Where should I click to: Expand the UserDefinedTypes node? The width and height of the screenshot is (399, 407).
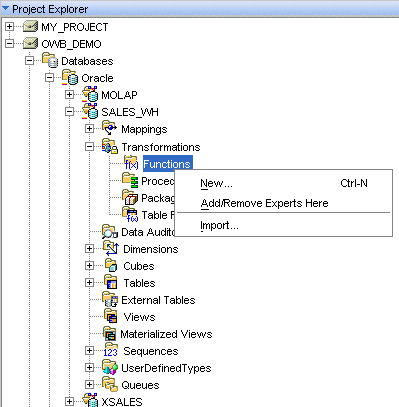pyautogui.click(x=89, y=367)
